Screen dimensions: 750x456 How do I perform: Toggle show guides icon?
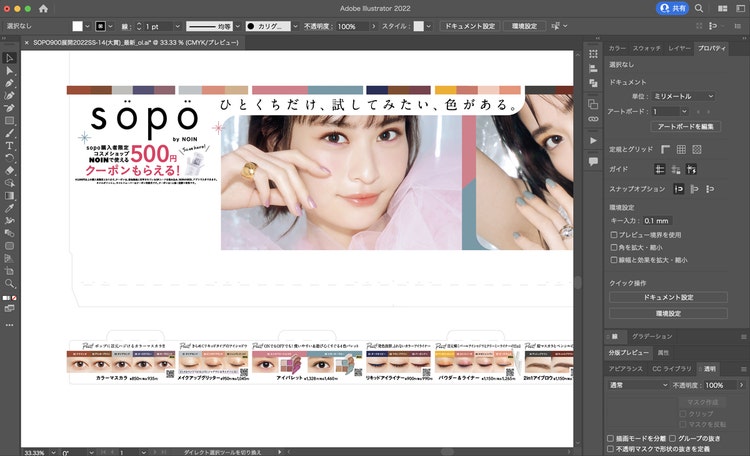point(660,169)
